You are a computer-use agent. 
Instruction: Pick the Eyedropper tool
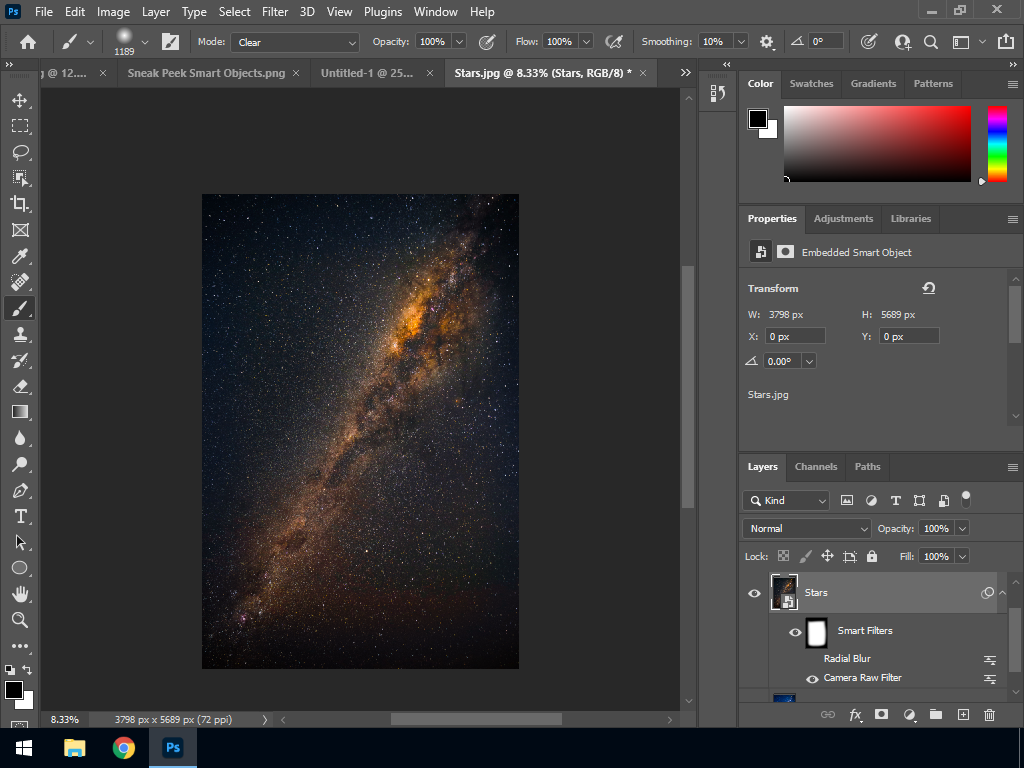[x=20, y=256]
